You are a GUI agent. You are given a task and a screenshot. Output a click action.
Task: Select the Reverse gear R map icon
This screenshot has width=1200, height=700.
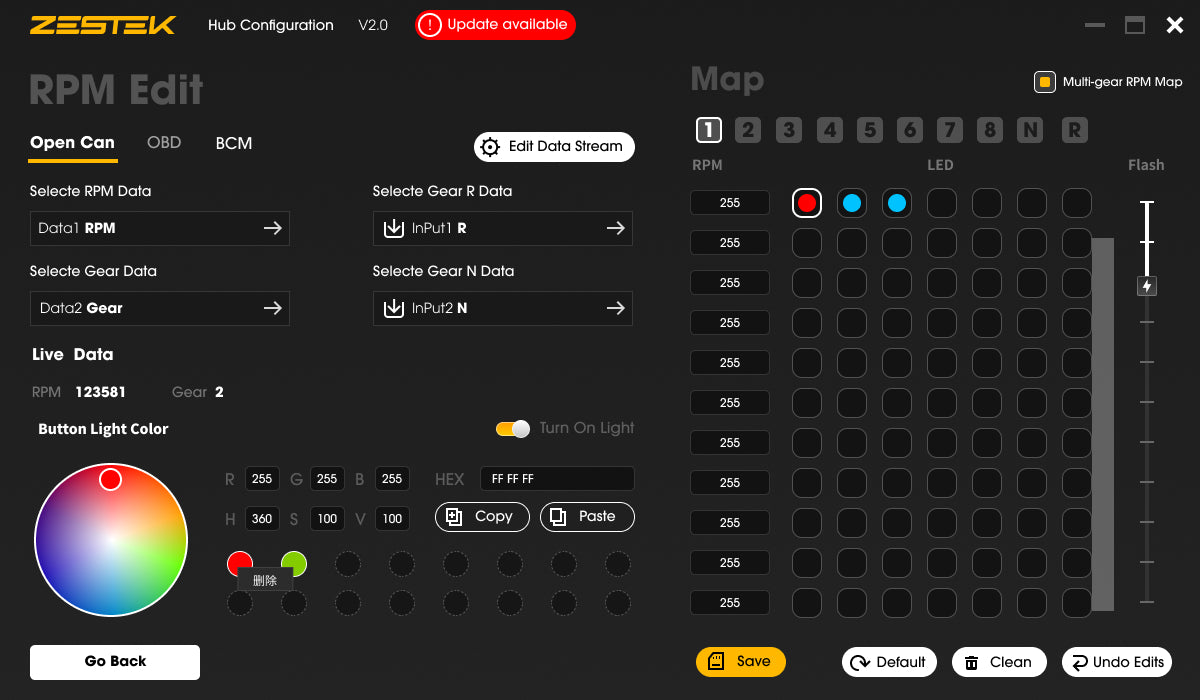1074,130
